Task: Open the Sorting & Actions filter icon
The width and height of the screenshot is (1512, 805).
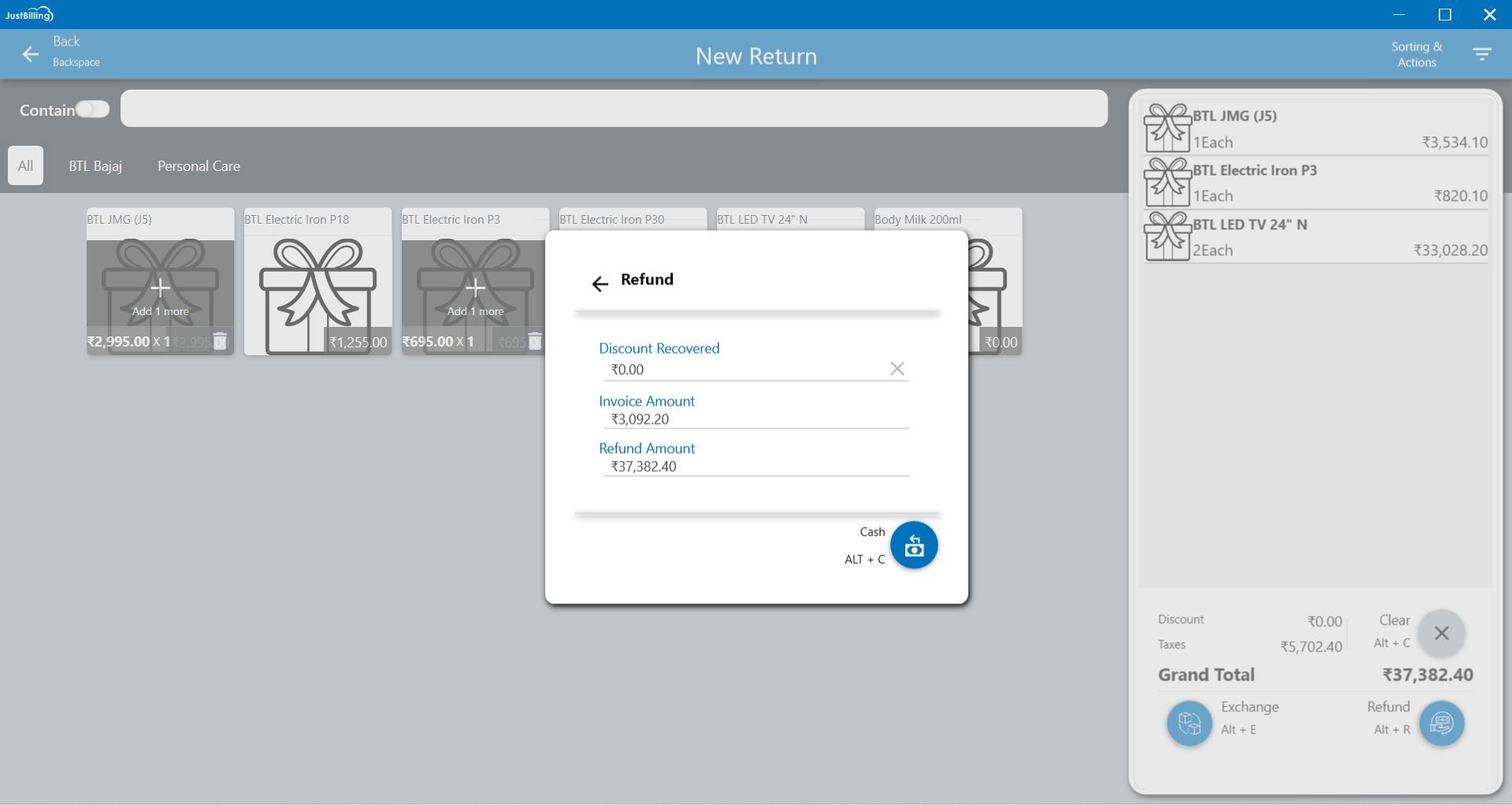Action: tap(1481, 54)
